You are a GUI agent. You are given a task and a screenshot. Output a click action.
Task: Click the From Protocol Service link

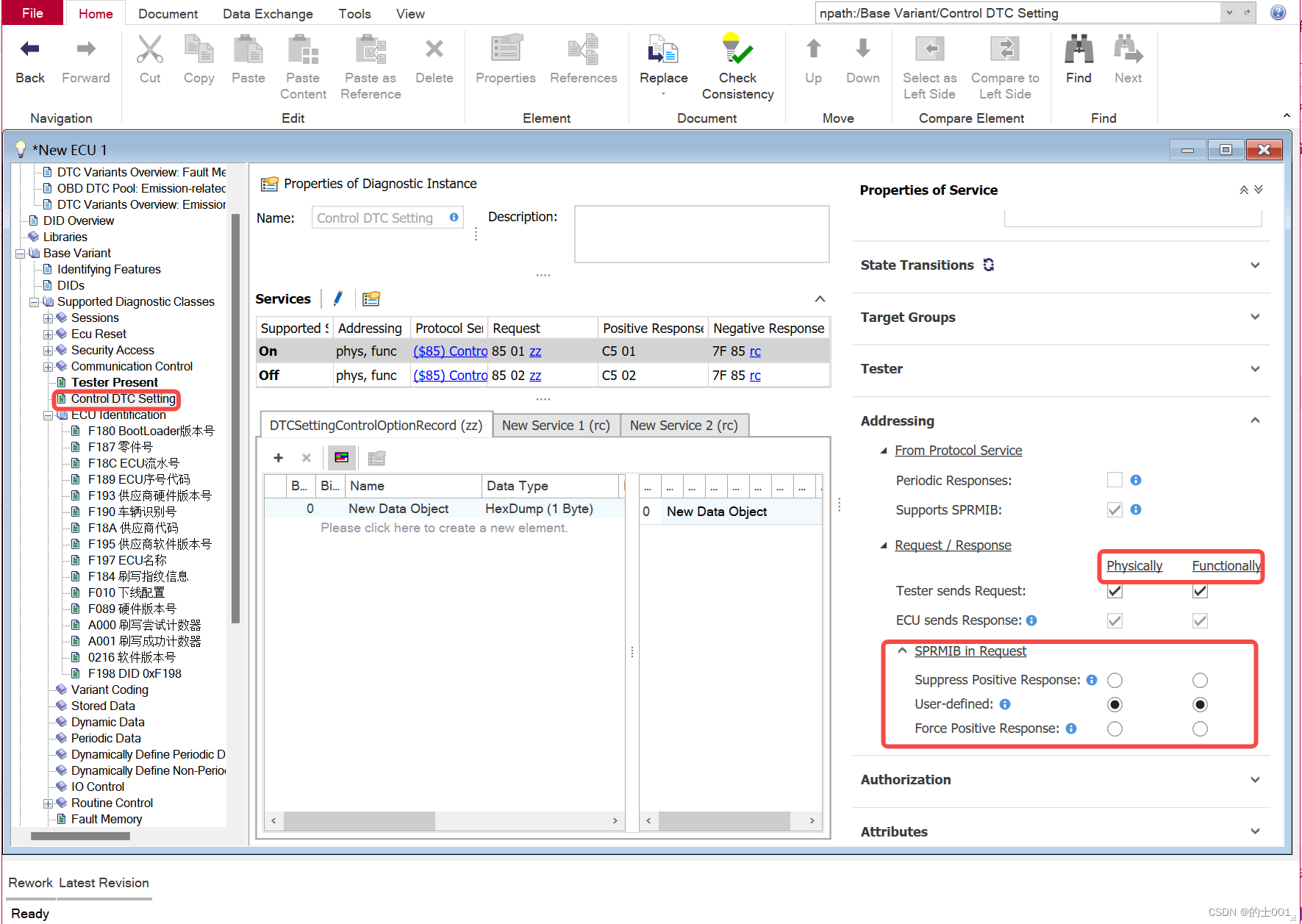(958, 451)
